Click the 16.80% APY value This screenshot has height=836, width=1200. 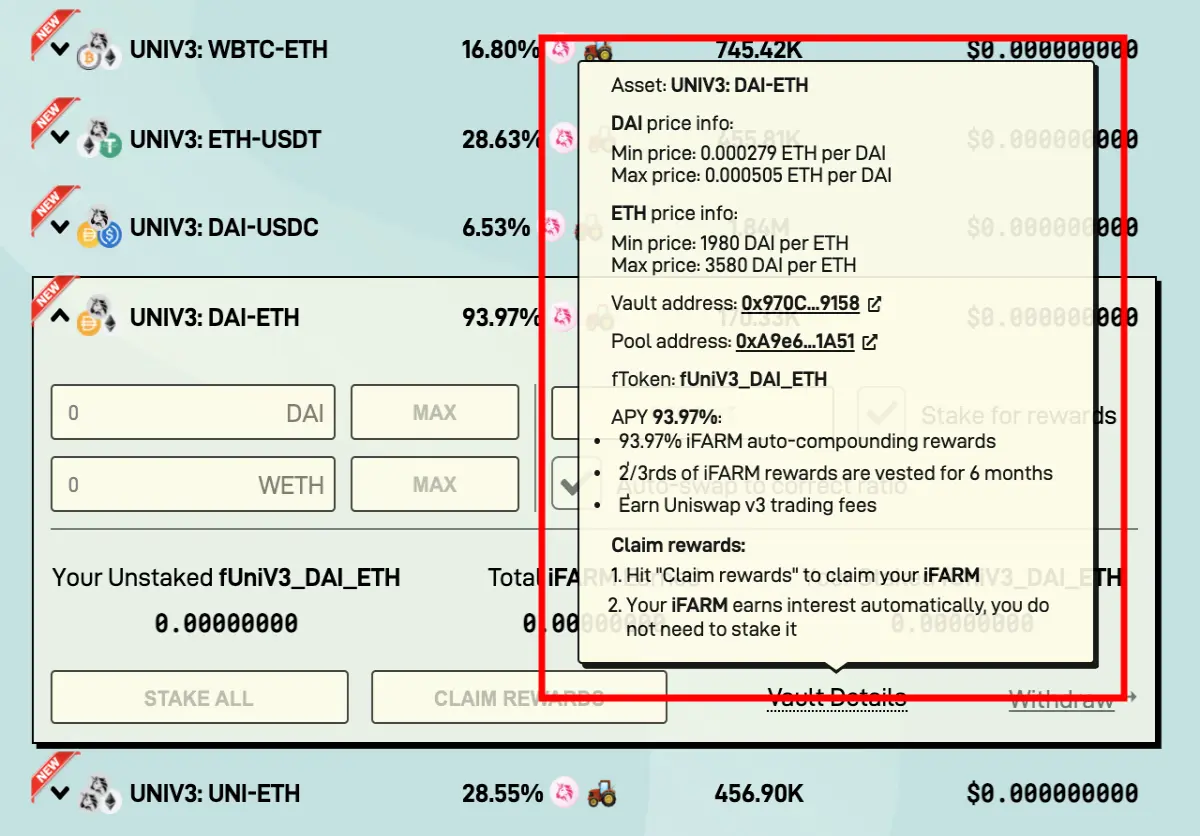coord(501,50)
